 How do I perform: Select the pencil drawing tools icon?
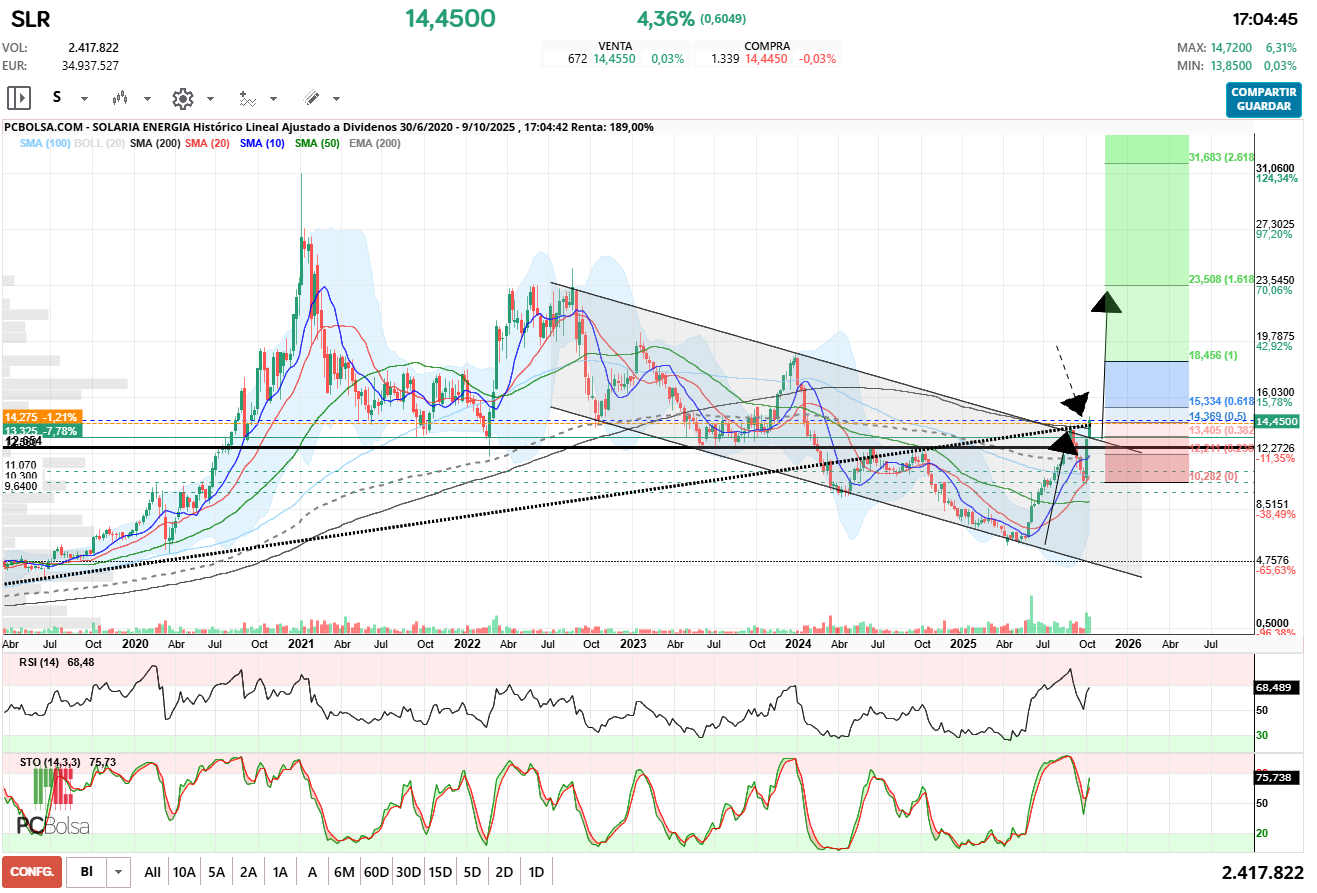pos(311,98)
